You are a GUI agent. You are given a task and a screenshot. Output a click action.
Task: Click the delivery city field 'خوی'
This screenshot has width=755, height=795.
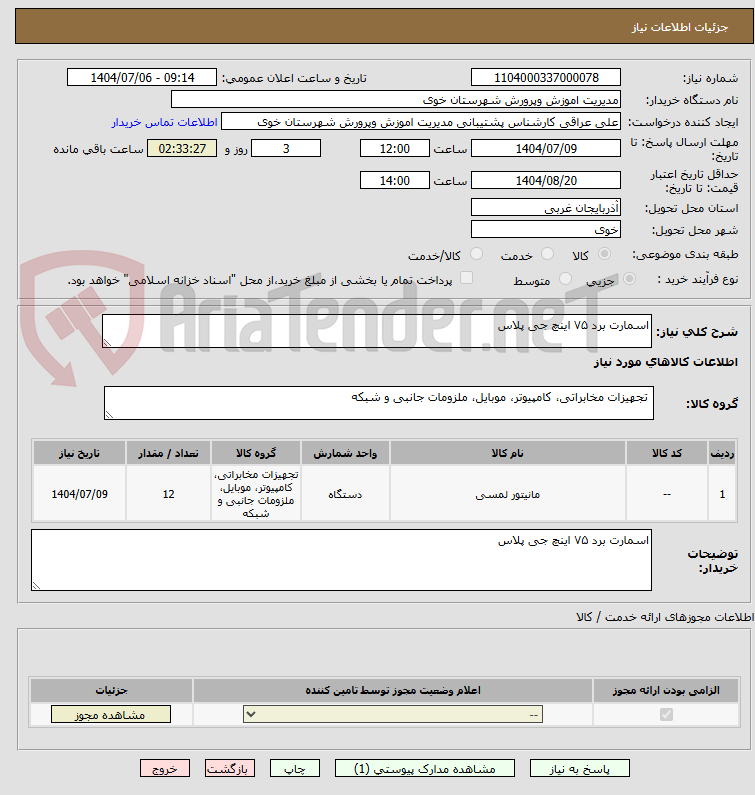coord(546,230)
